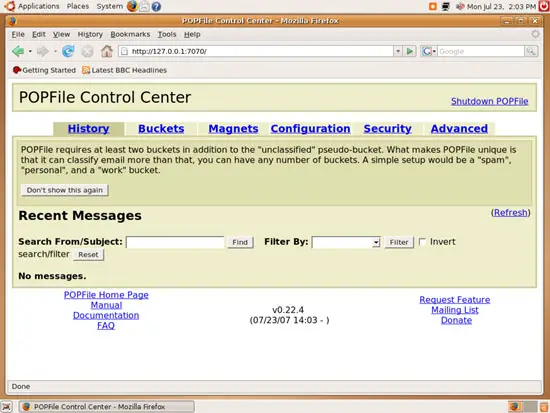Click the volume speaker tray icon
Screen dimensions: 550x413
point(460,6)
